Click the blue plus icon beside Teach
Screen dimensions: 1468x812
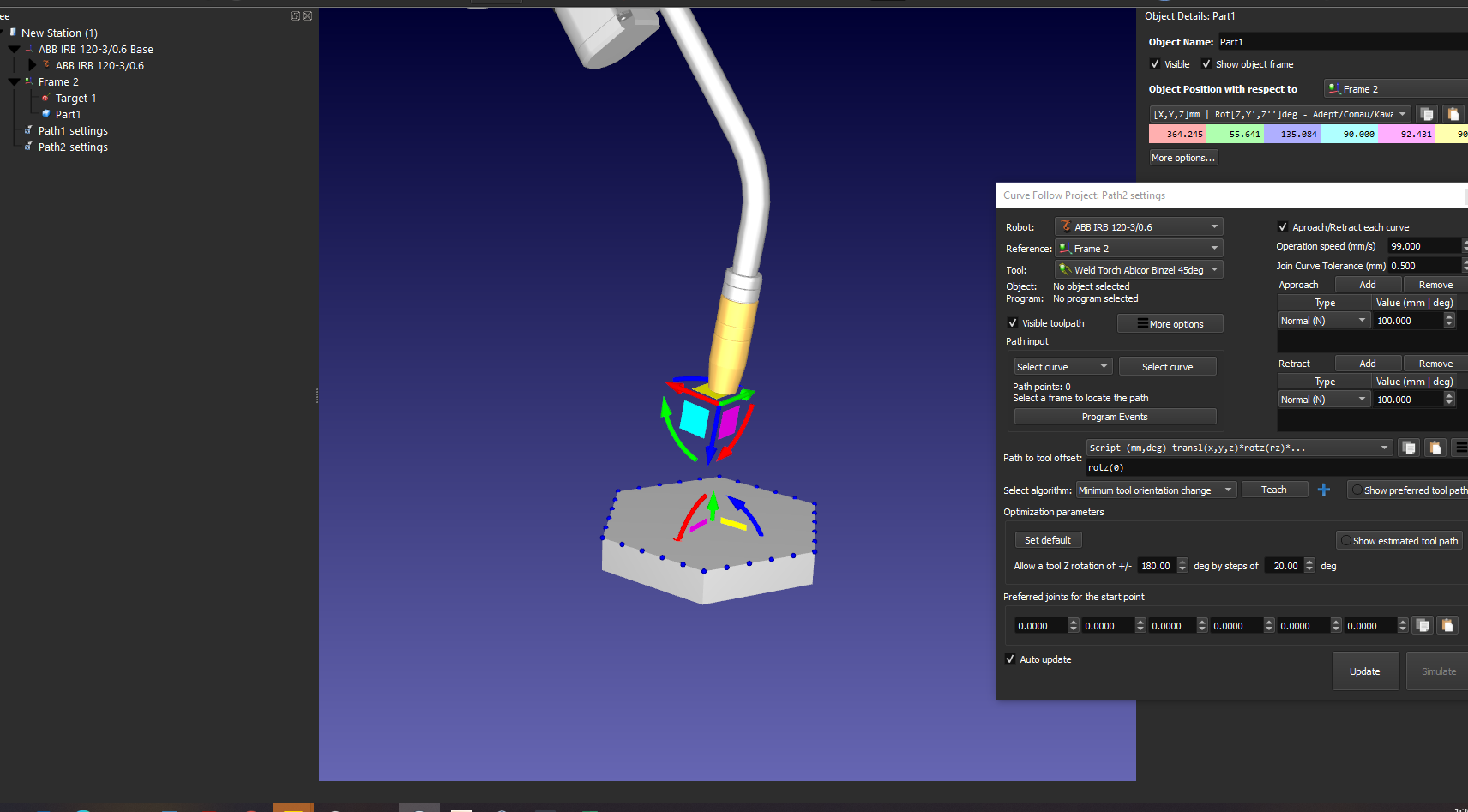click(x=1323, y=490)
